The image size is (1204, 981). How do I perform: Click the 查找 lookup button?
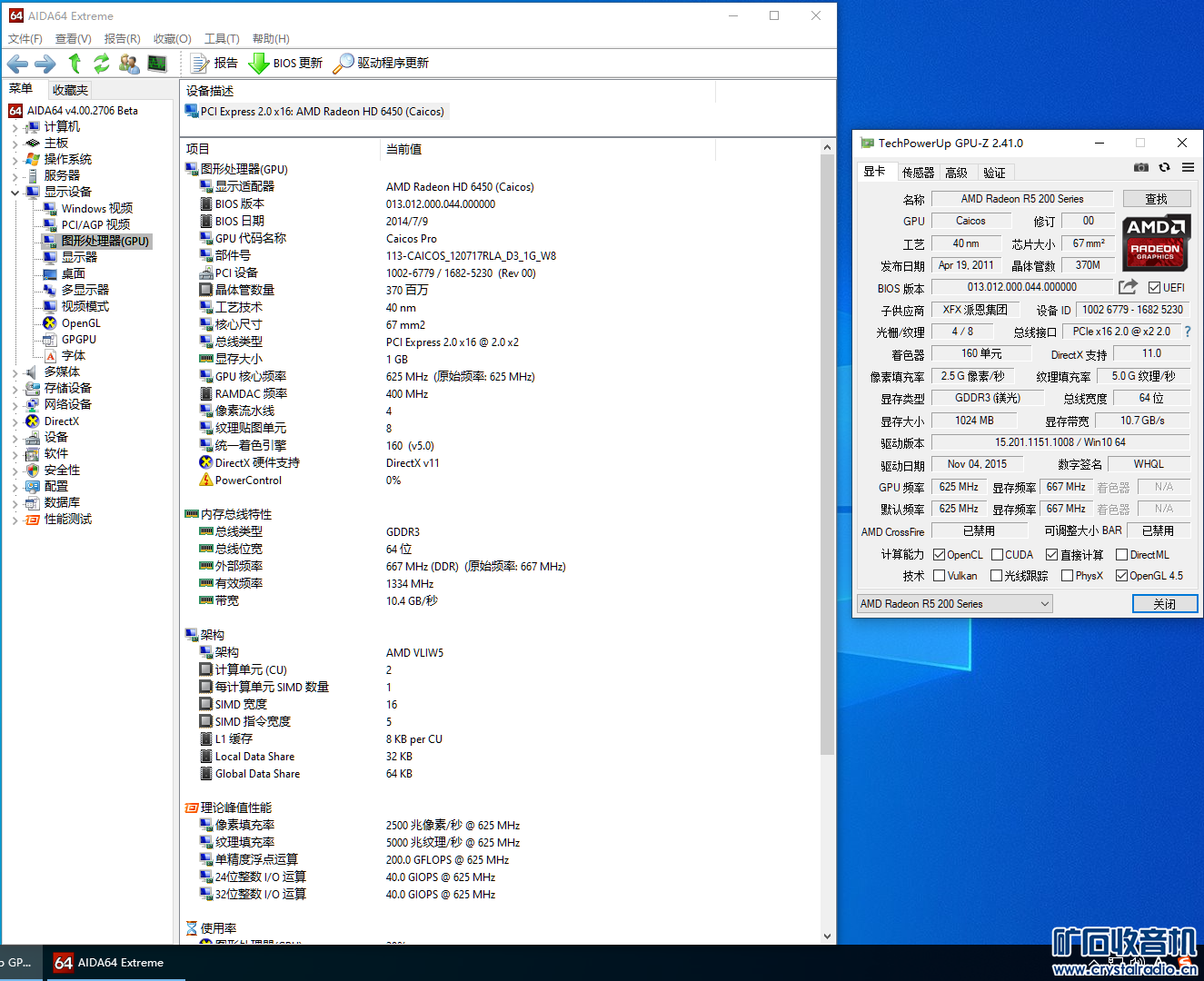(1156, 199)
